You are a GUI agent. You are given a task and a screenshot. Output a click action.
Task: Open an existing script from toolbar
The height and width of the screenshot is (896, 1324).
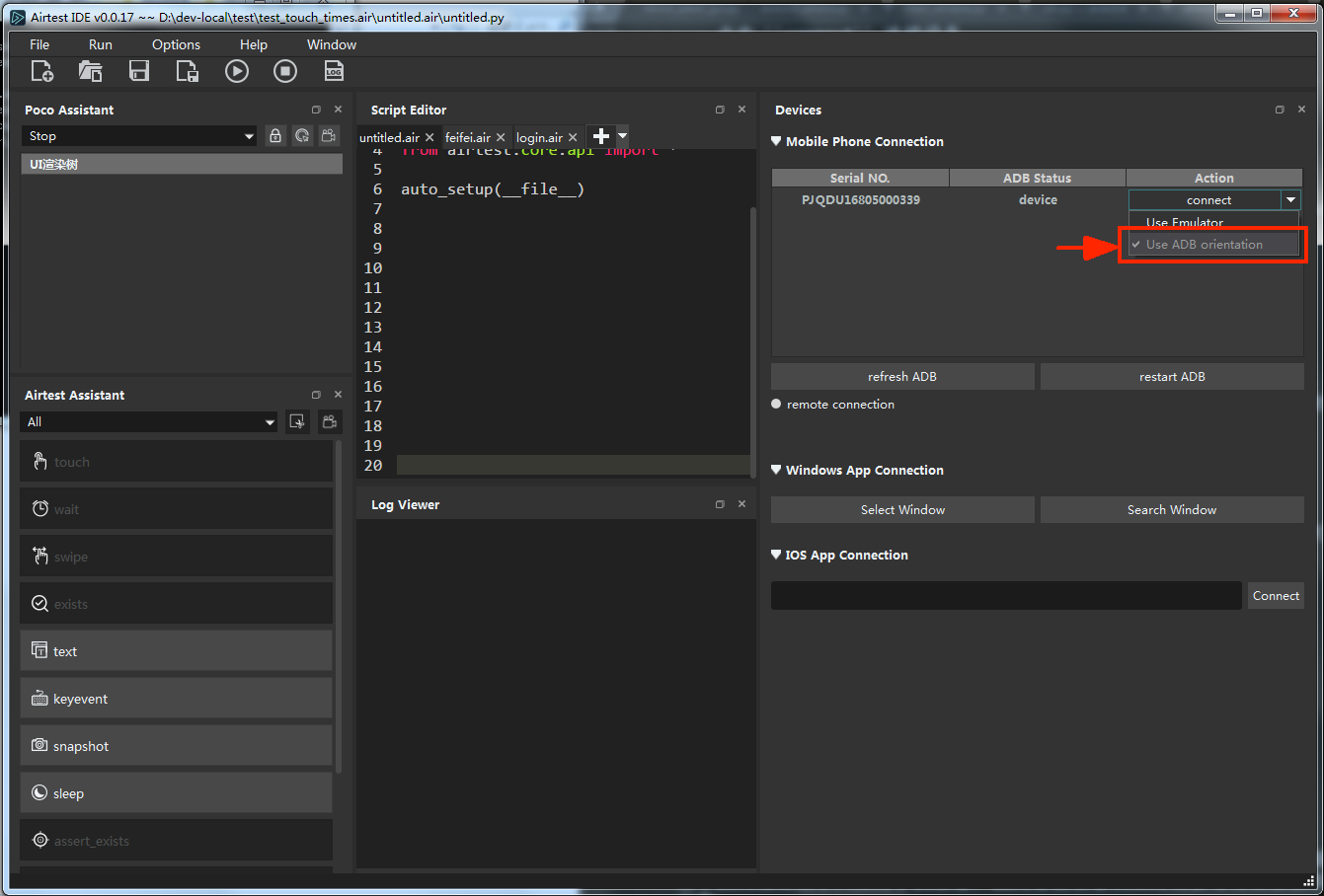91,71
